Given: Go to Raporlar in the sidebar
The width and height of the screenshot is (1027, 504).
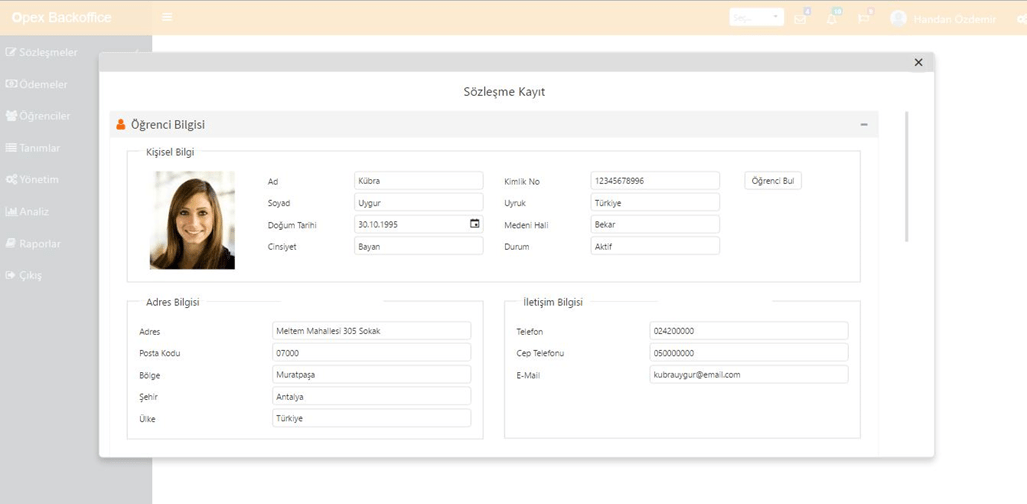Looking at the screenshot, I should coord(39,243).
